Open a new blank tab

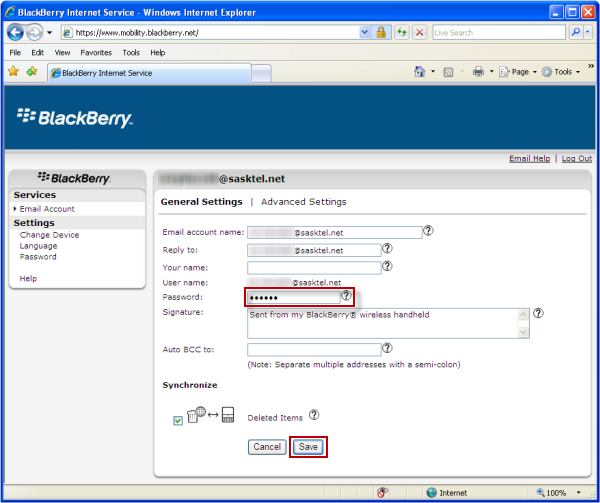tap(262, 73)
